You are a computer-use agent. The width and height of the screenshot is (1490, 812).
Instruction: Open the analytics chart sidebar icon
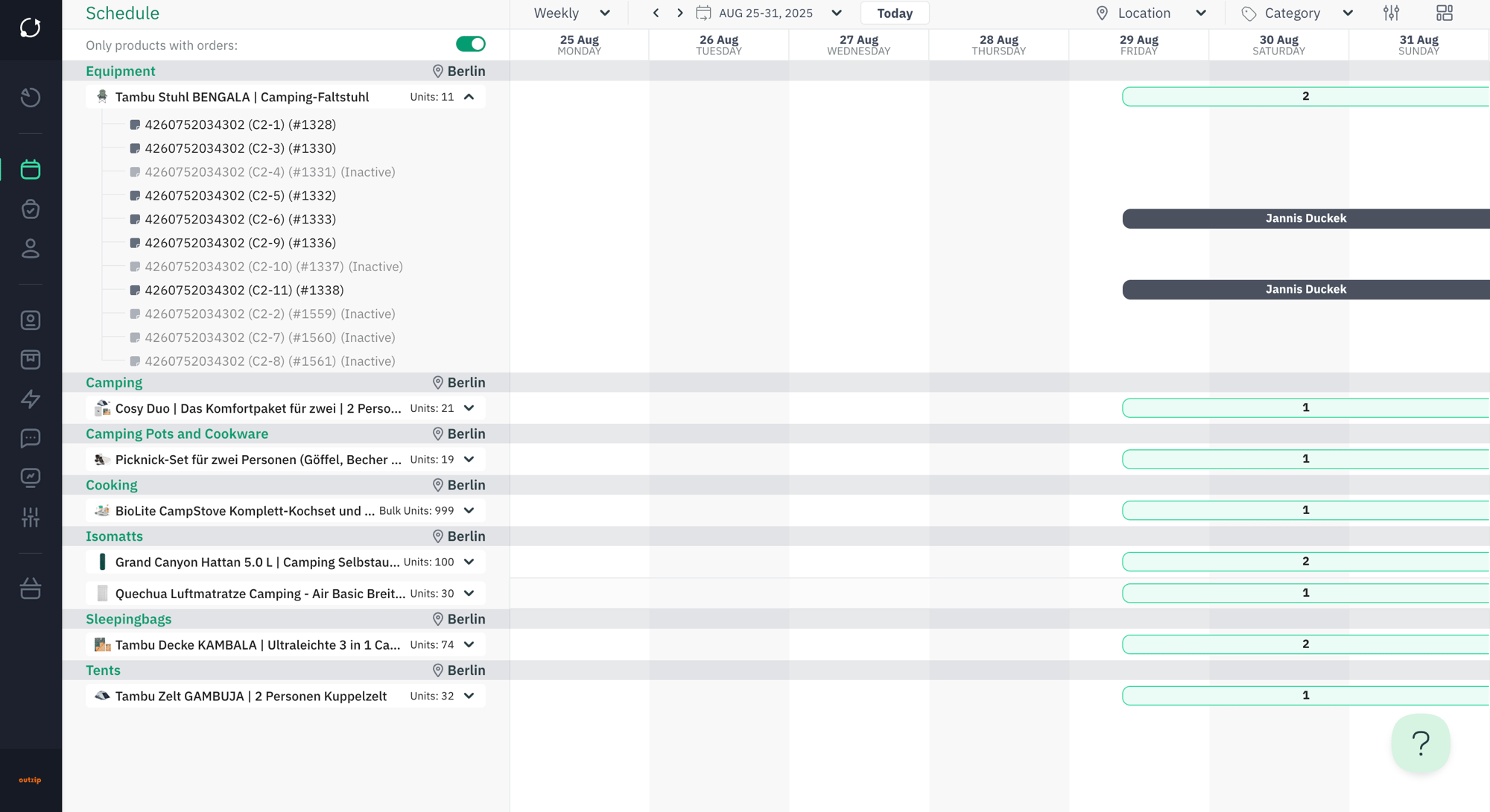coord(31,478)
